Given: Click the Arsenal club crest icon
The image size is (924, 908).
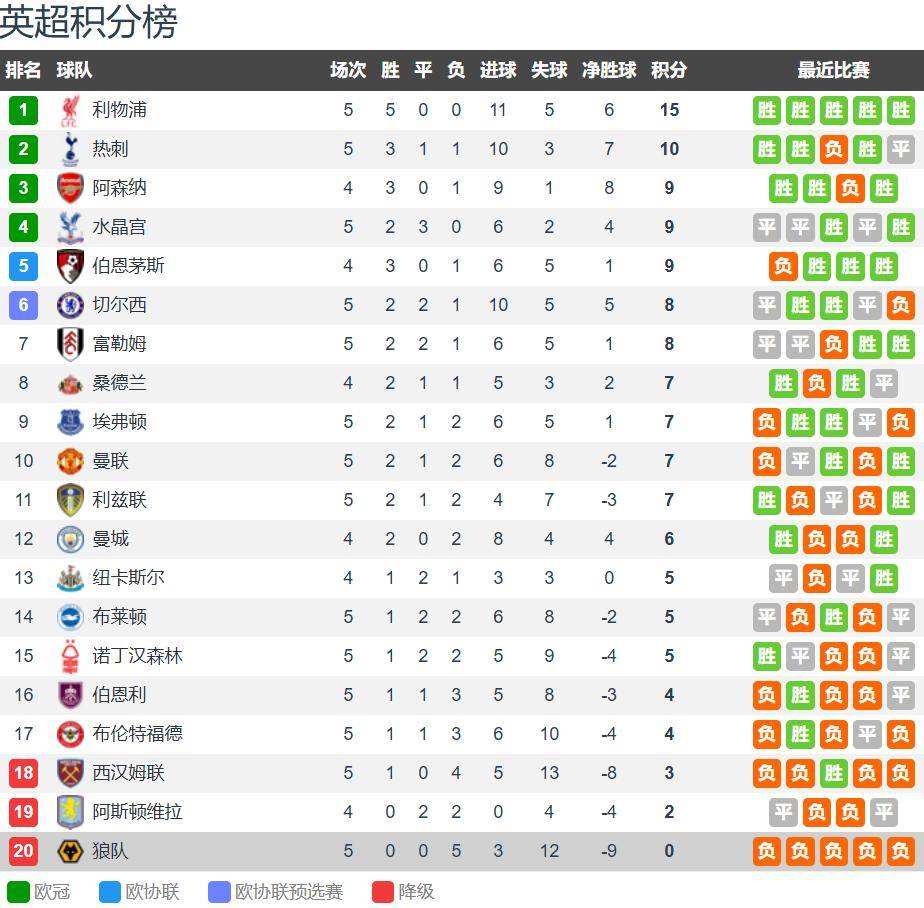Looking at the screenshot, I should 70,188.
